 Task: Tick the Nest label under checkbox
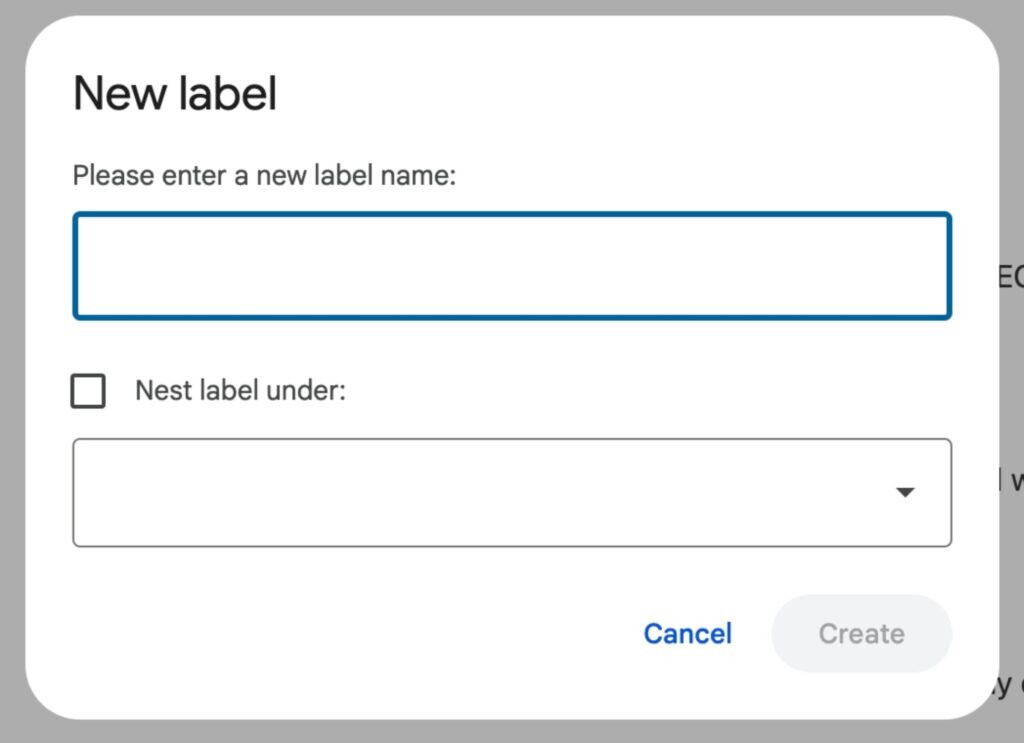coord(88,391)
